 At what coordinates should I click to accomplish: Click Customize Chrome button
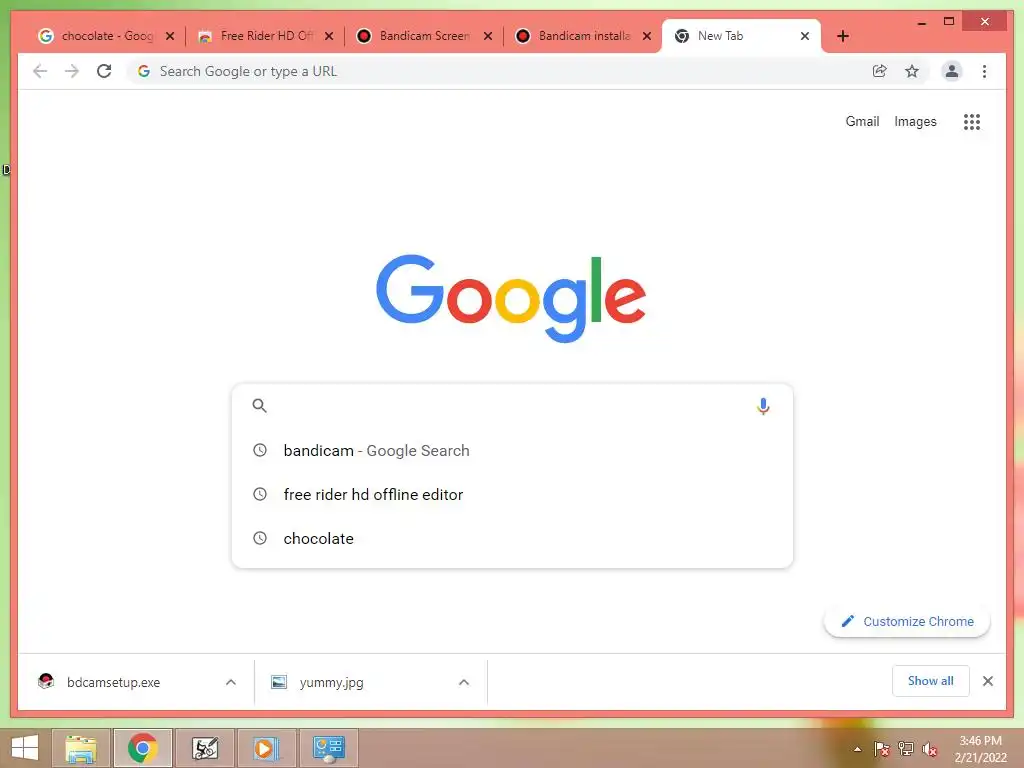click(907, 622)
